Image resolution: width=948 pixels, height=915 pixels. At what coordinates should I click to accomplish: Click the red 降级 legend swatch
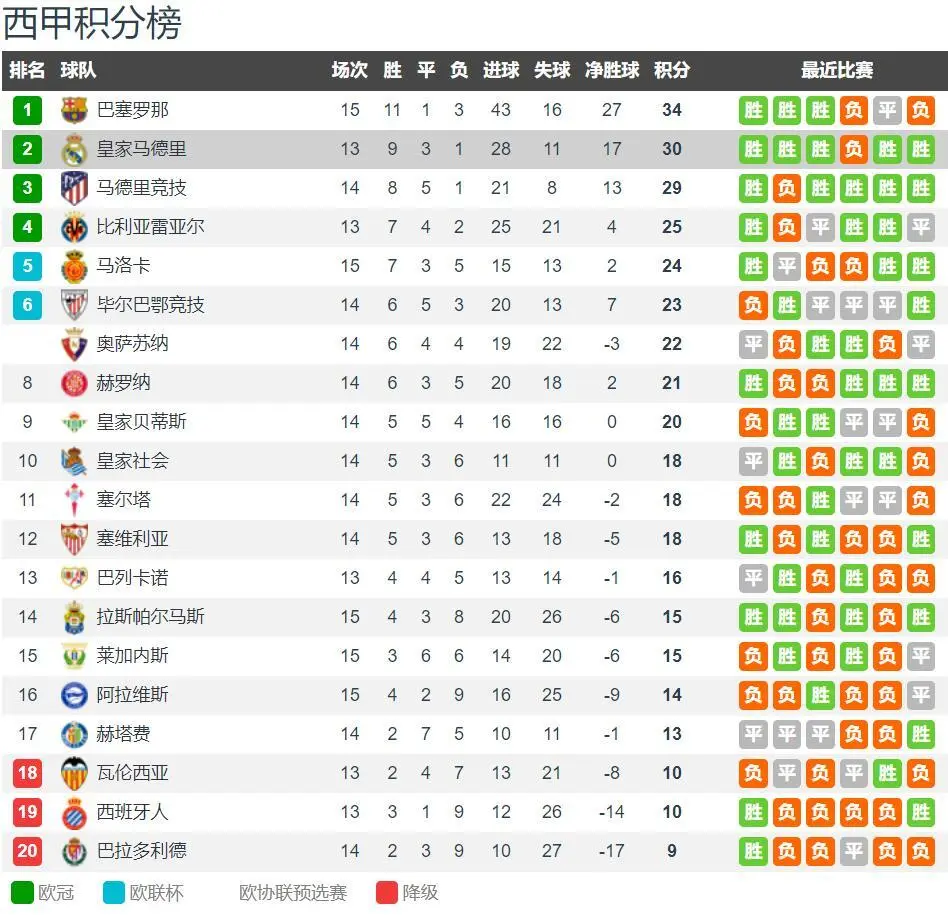tap(387, 893)
